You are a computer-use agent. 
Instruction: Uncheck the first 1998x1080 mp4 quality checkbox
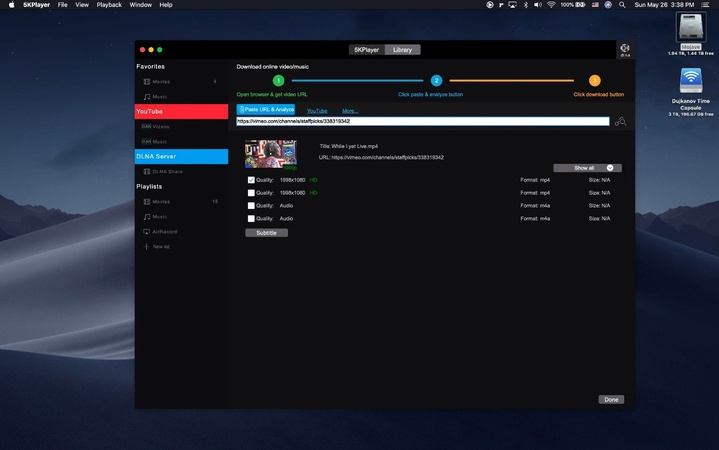(x=251, y=180)
